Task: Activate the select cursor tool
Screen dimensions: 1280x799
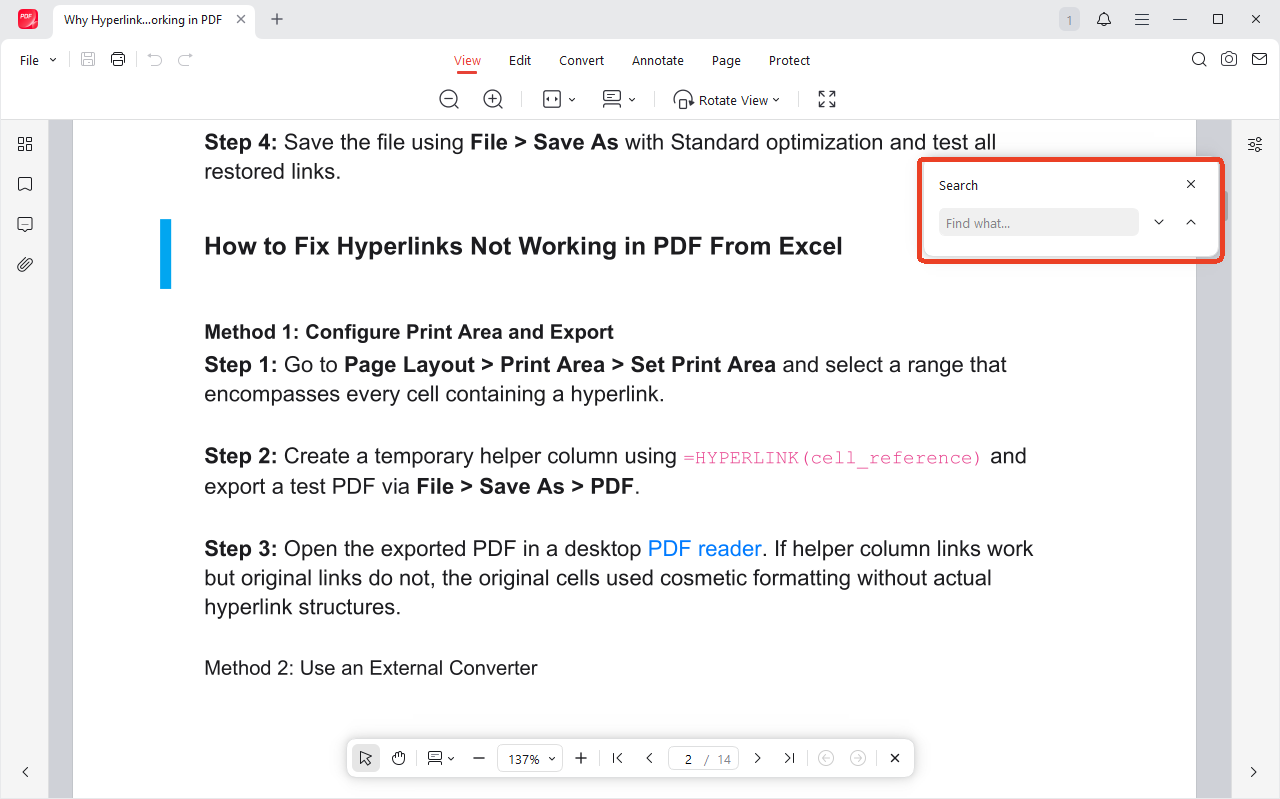Action: tap(366, 758)
